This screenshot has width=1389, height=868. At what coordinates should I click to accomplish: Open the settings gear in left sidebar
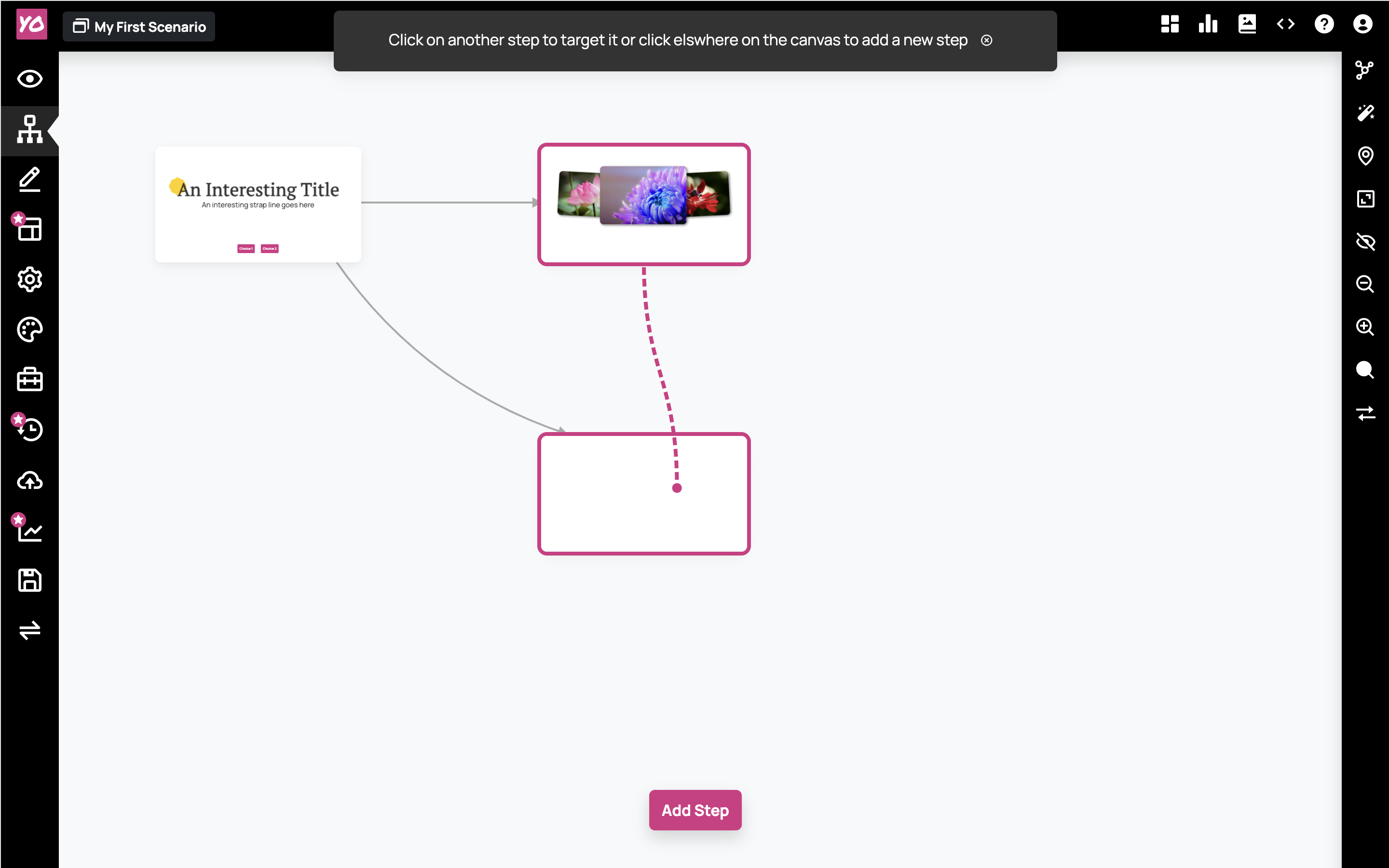(x=29, y=280)
